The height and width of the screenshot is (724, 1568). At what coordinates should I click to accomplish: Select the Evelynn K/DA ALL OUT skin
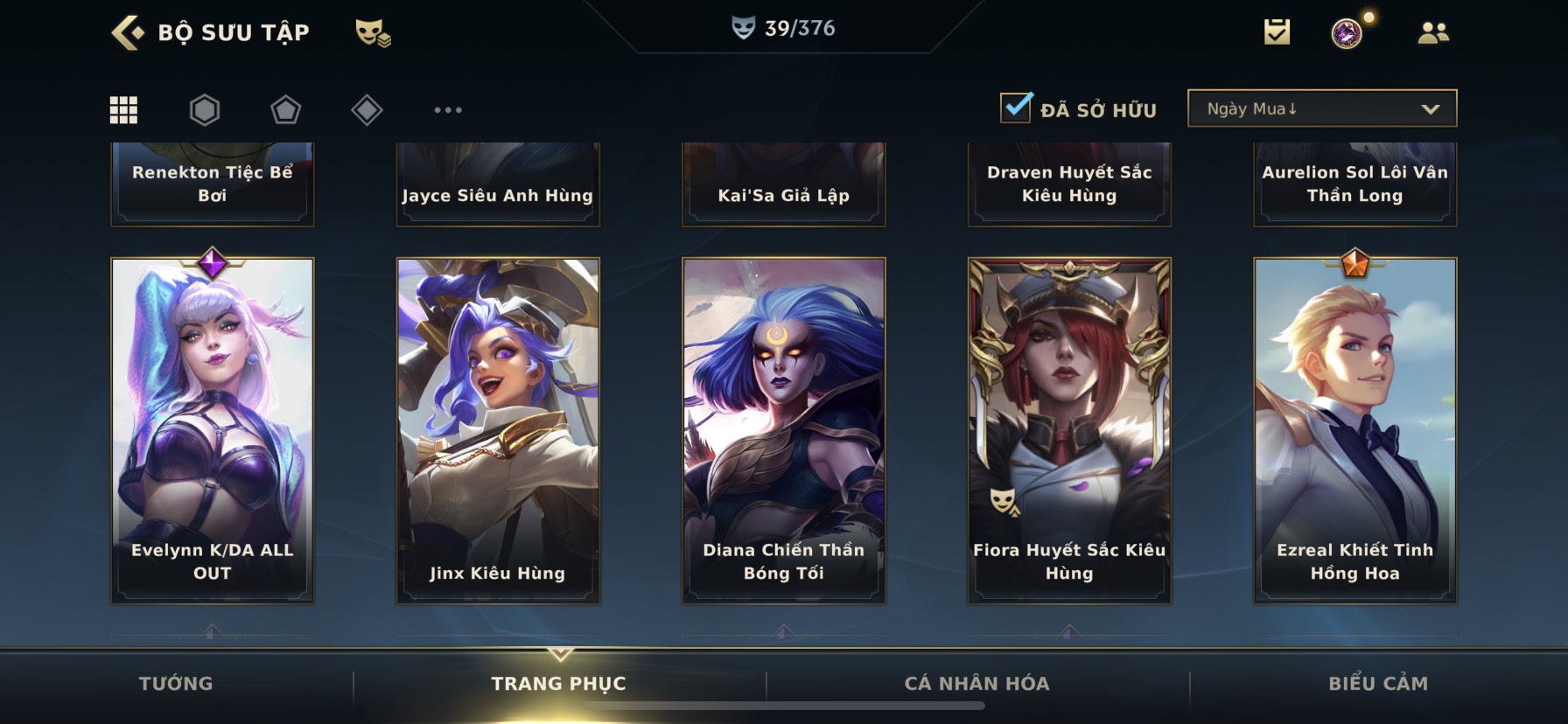(x=213, y=430)
